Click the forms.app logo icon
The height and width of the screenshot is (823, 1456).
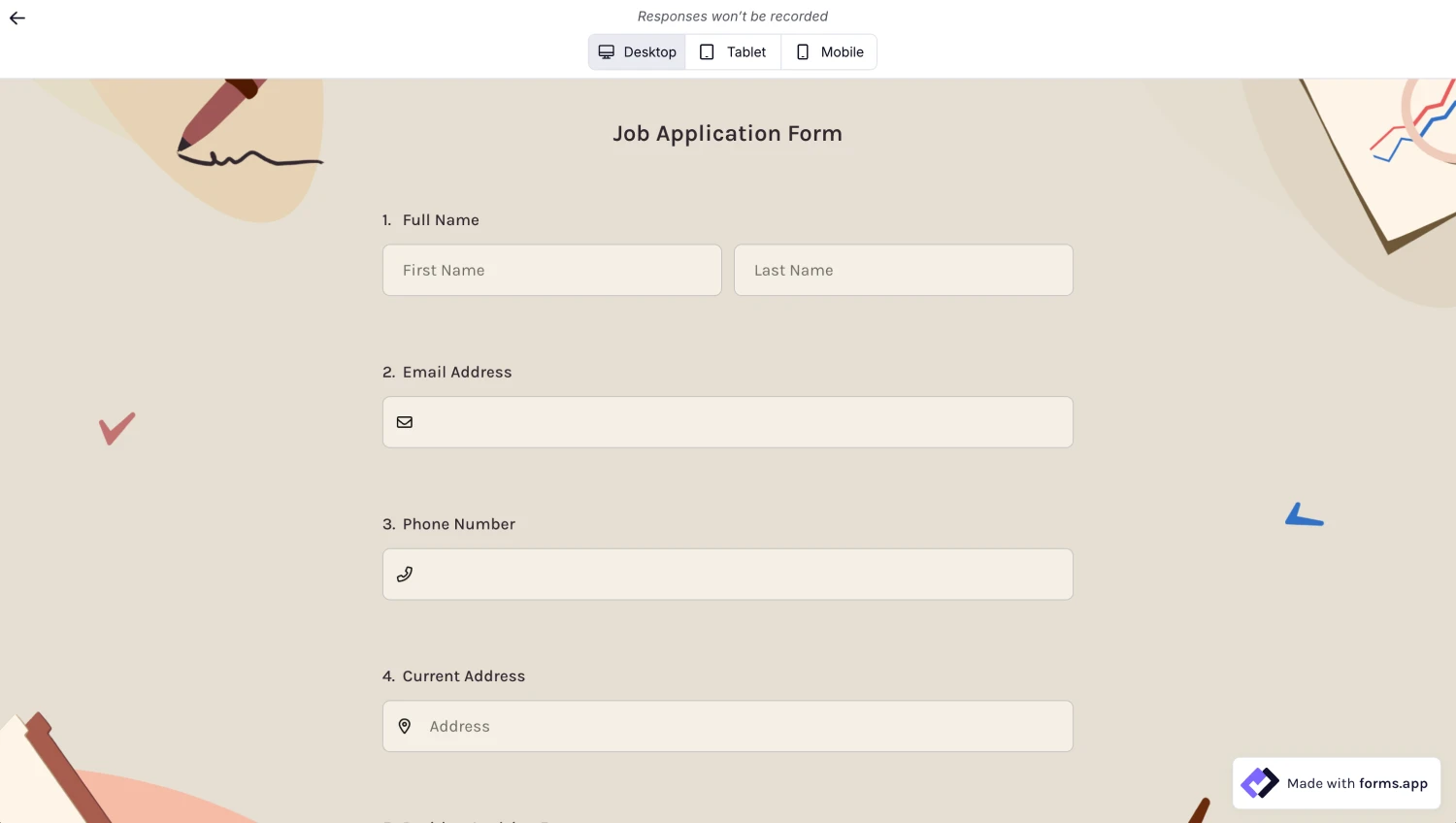click(x=1260, y=783)
